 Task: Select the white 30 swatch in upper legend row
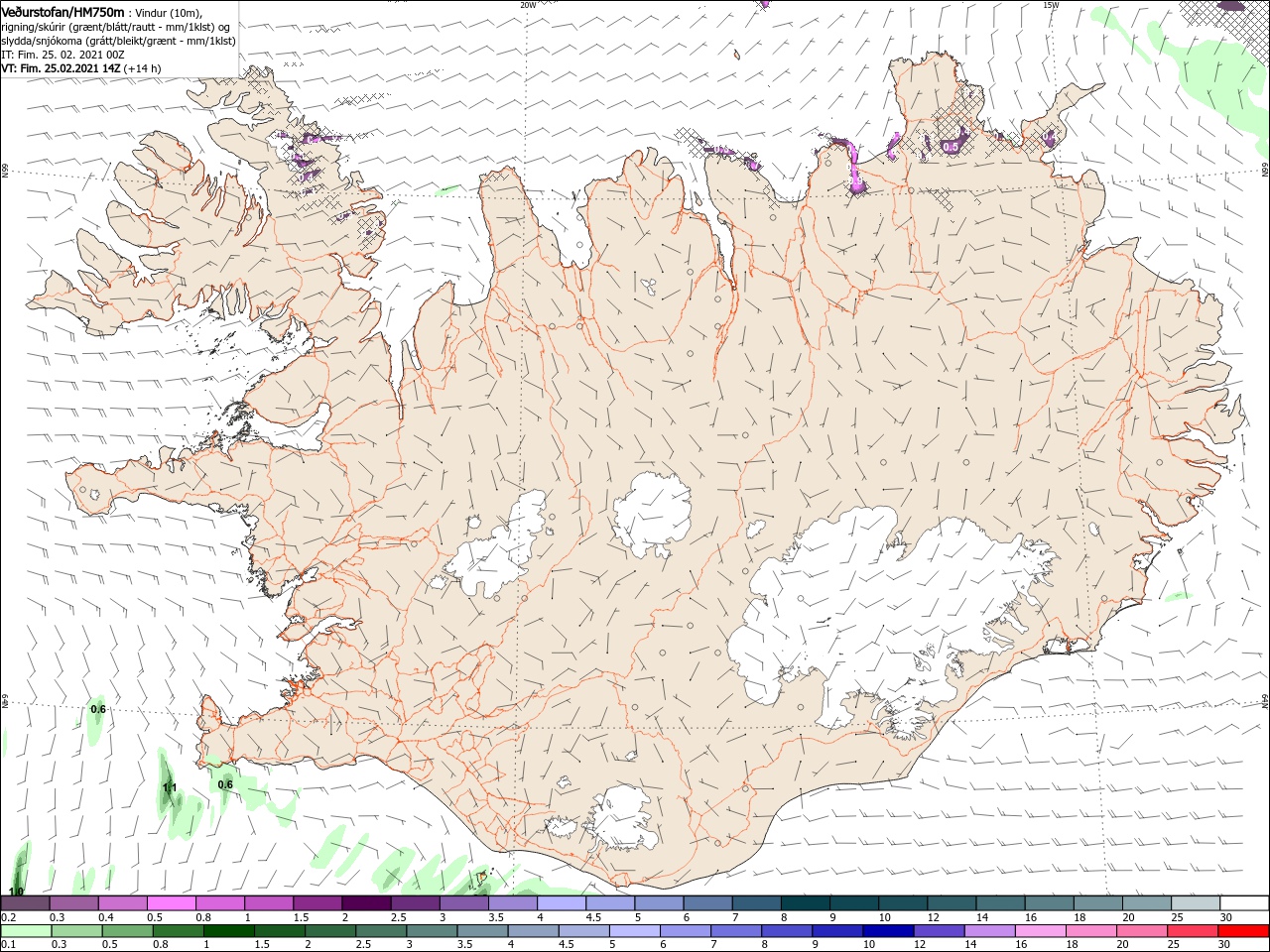(1244, 903)
